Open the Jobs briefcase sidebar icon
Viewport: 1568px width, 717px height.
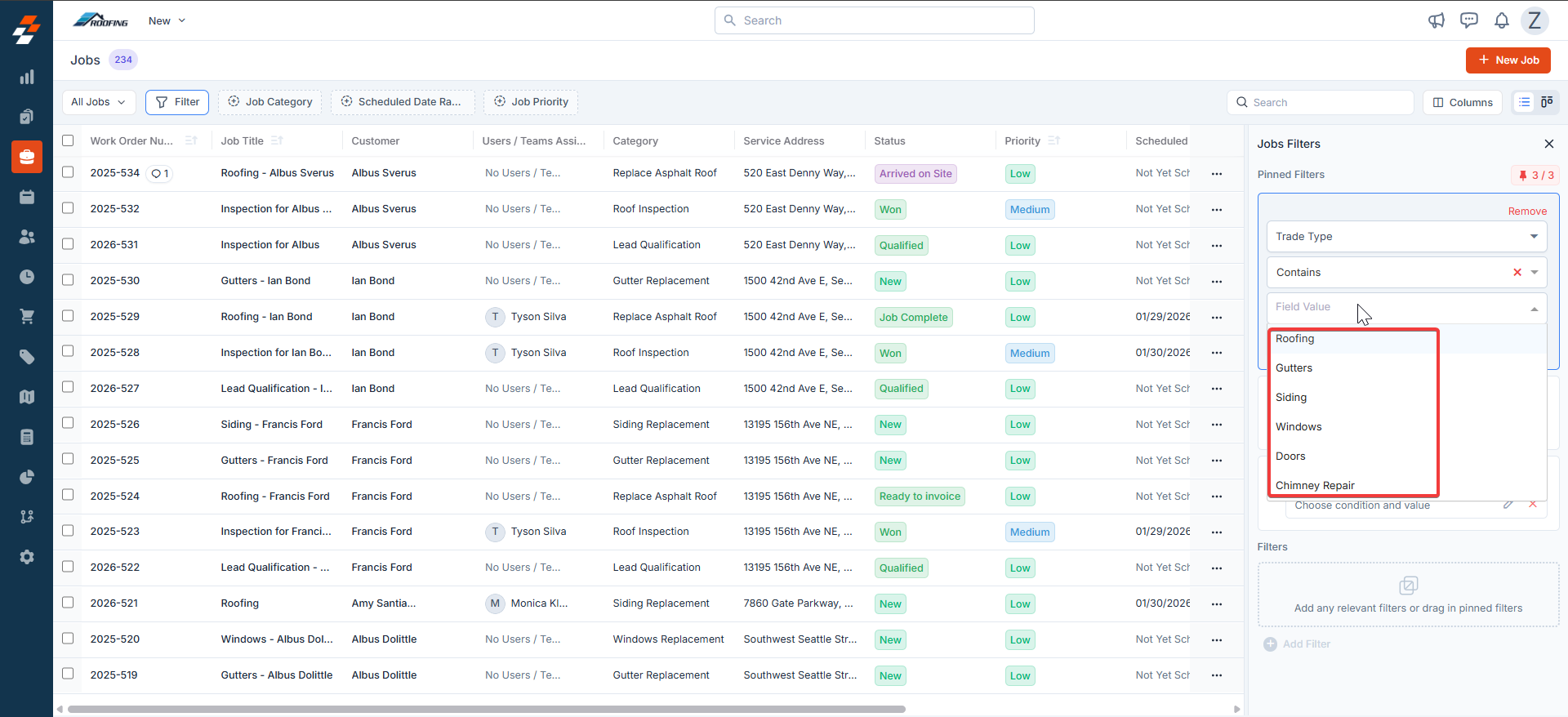[x=27, y=157]
